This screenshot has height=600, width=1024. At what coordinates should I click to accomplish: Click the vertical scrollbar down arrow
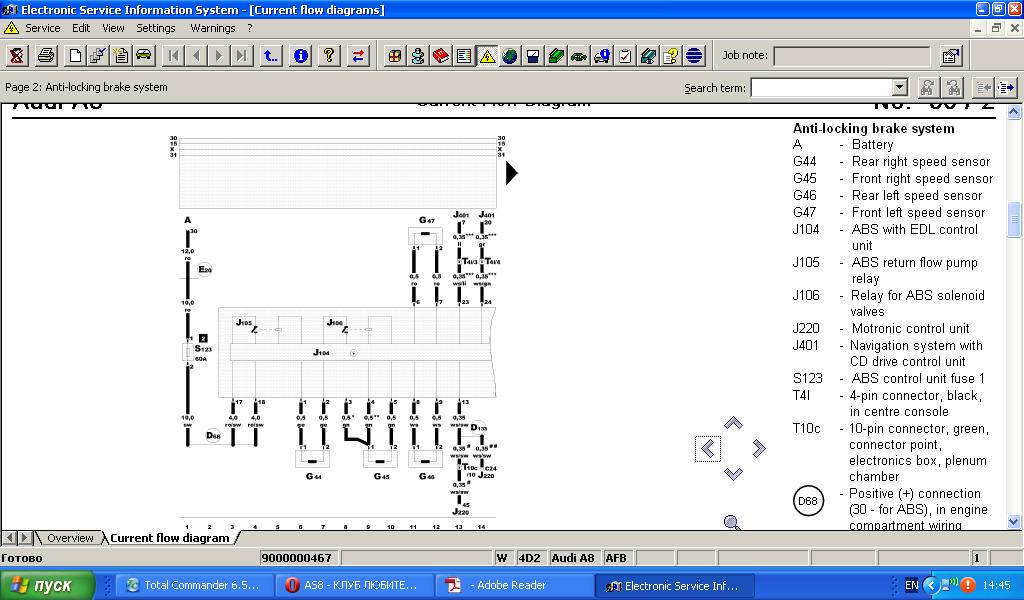pyautogui.click(x=1015, y=521)
